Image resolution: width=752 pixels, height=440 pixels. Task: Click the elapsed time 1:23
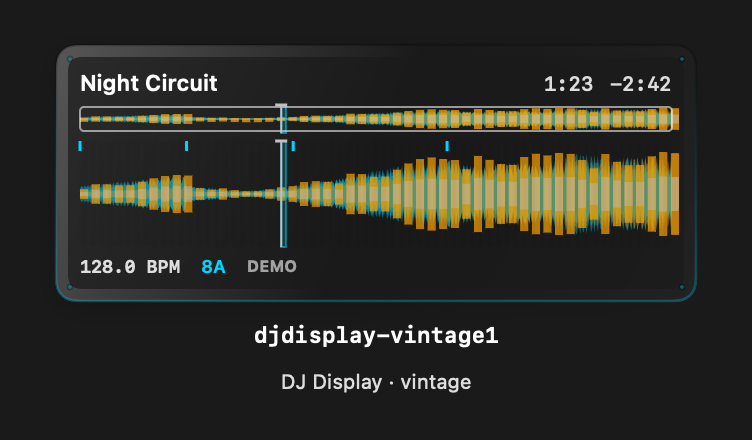pyautogui.click(x=568, y=84)
